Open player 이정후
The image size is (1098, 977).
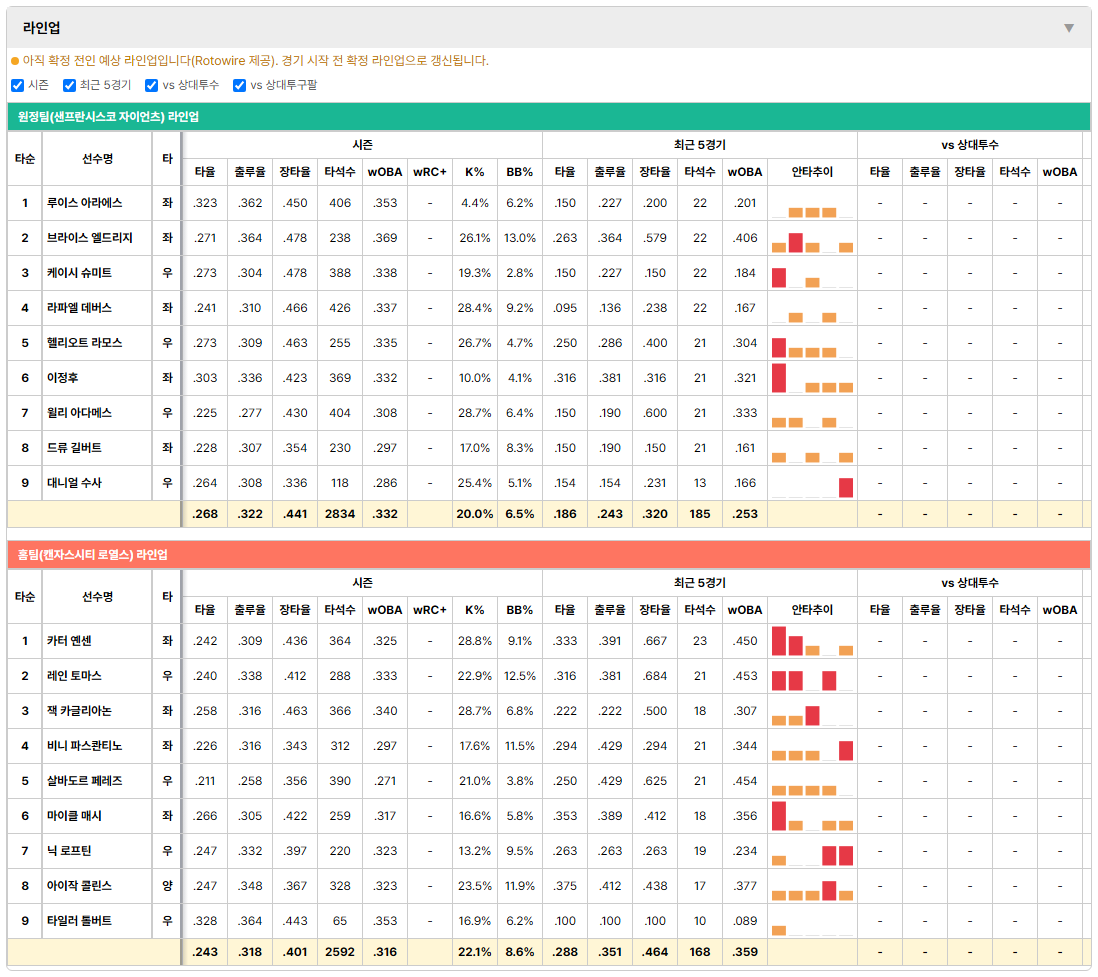62,378
